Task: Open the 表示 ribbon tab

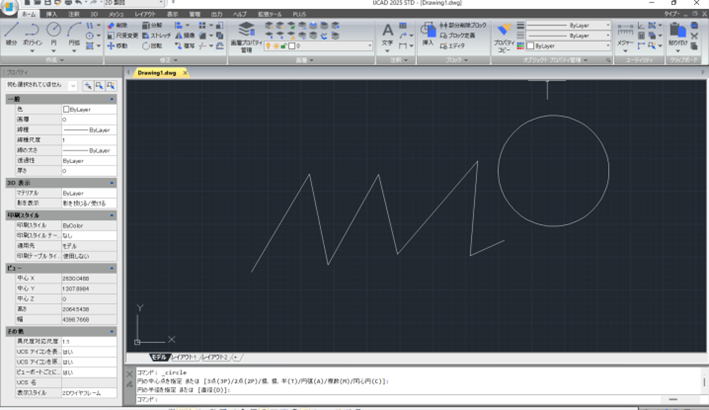Action: pyautogui.click(x=172, y=14)
